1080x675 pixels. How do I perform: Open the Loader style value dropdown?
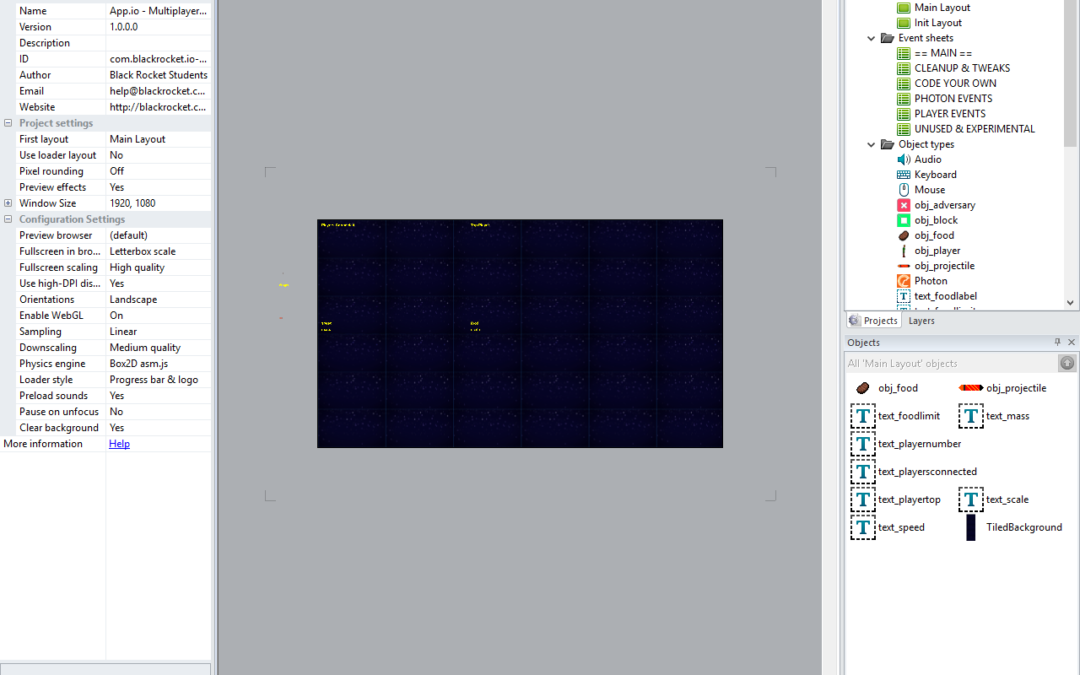pos(159,380)
